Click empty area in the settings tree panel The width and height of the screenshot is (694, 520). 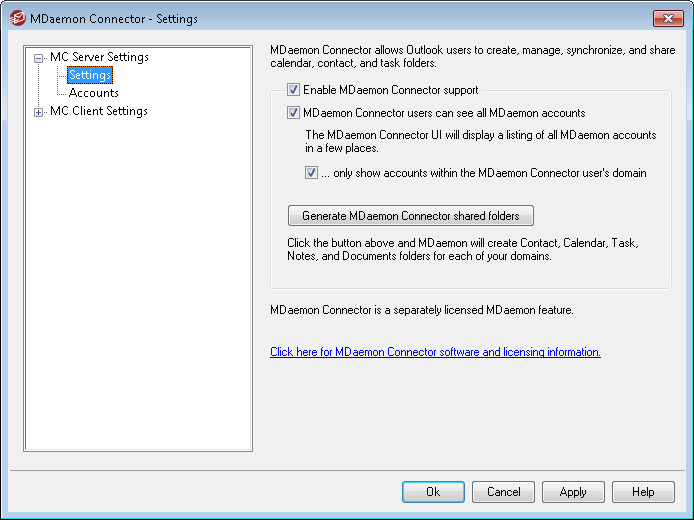tap(138, 300)
